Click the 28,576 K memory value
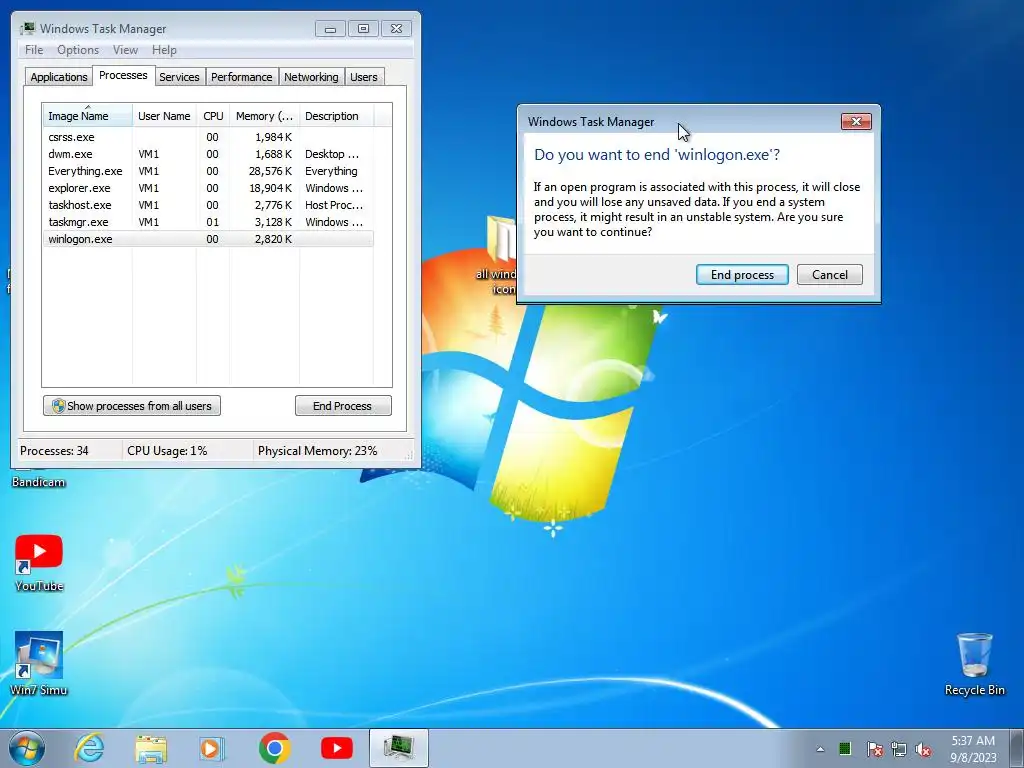1024x768 pixels. click(x=270, y=171)
